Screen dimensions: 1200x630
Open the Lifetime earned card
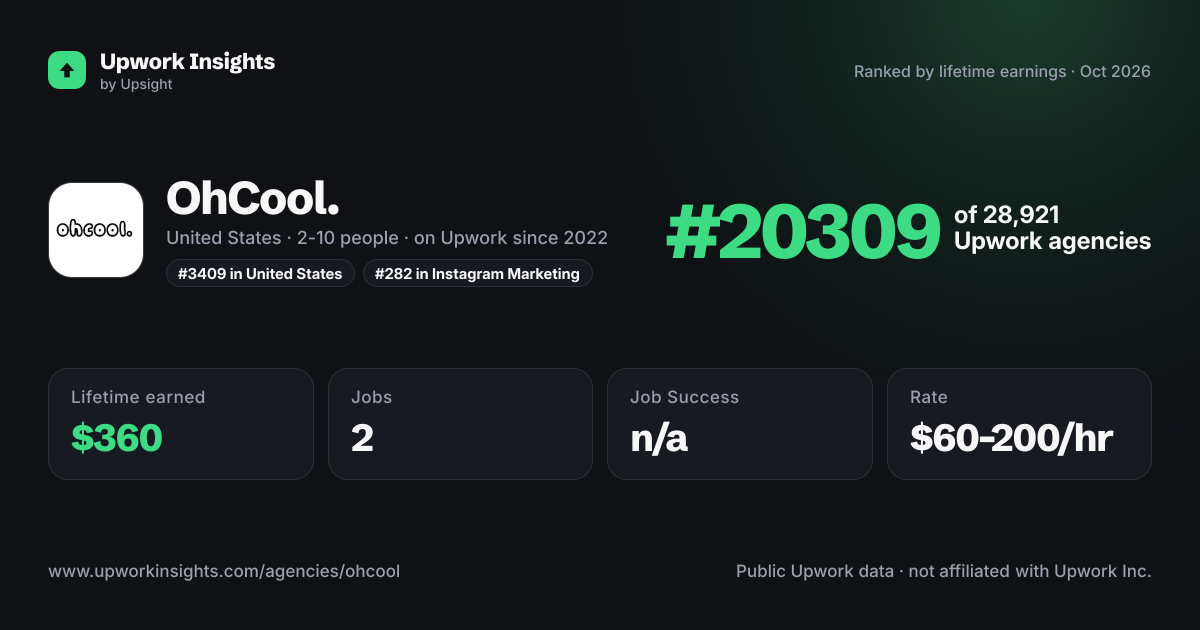coord(181,424)
